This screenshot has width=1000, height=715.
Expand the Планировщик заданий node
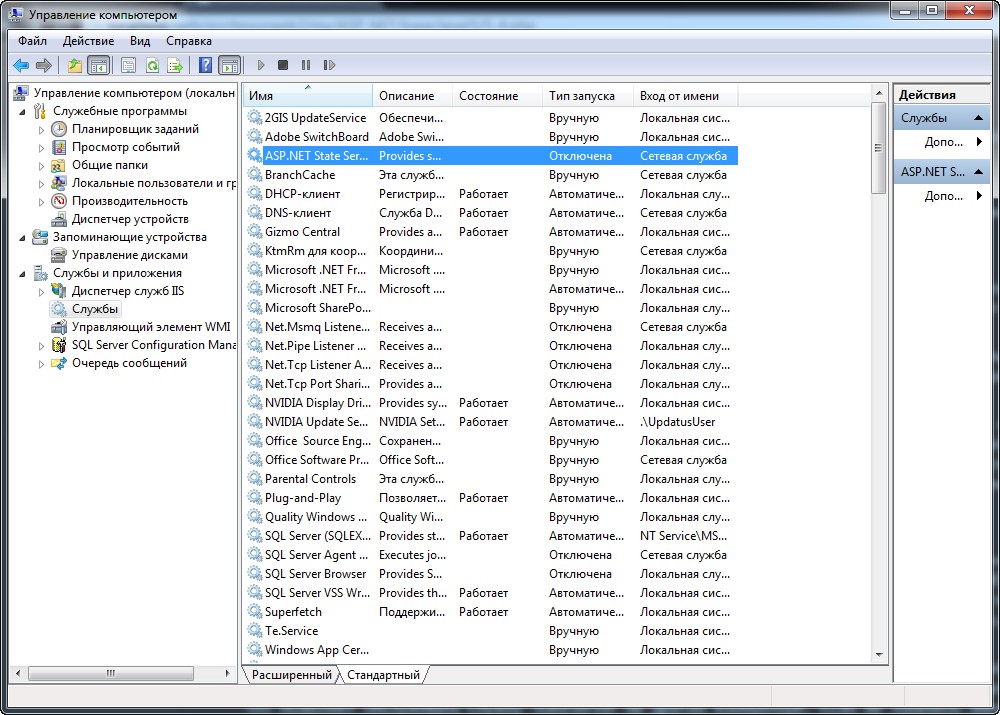41,129
